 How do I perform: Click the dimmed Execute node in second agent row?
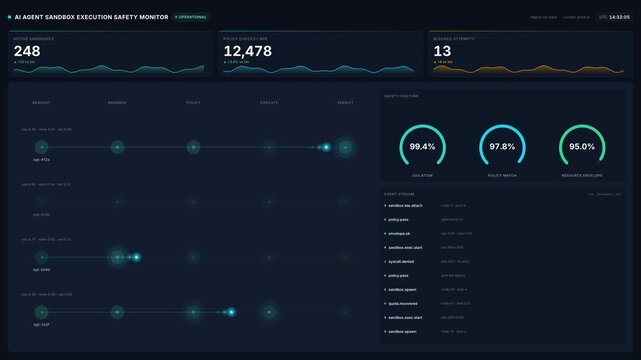coord(269,202)
